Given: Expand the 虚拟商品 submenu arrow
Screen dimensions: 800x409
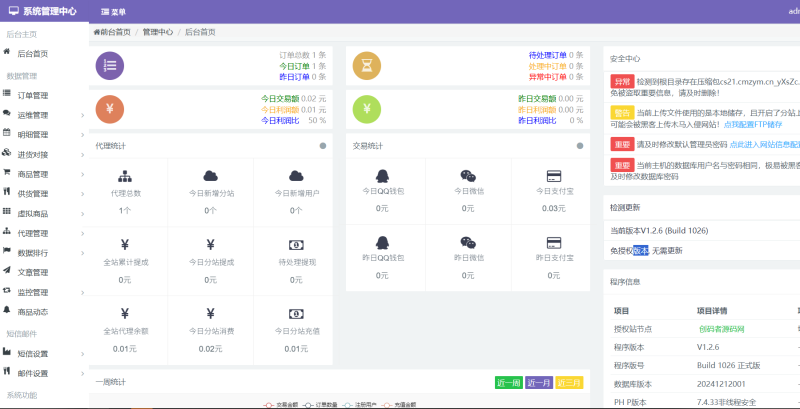Looking at the screenshot, I should point(83,214).
